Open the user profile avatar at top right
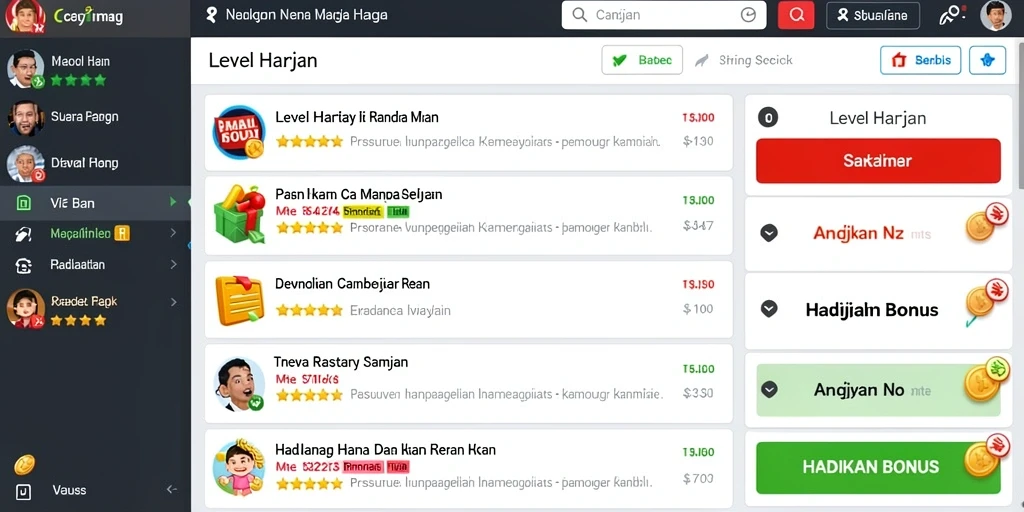Screen dimensions: 1024x512 pos(995,15)
